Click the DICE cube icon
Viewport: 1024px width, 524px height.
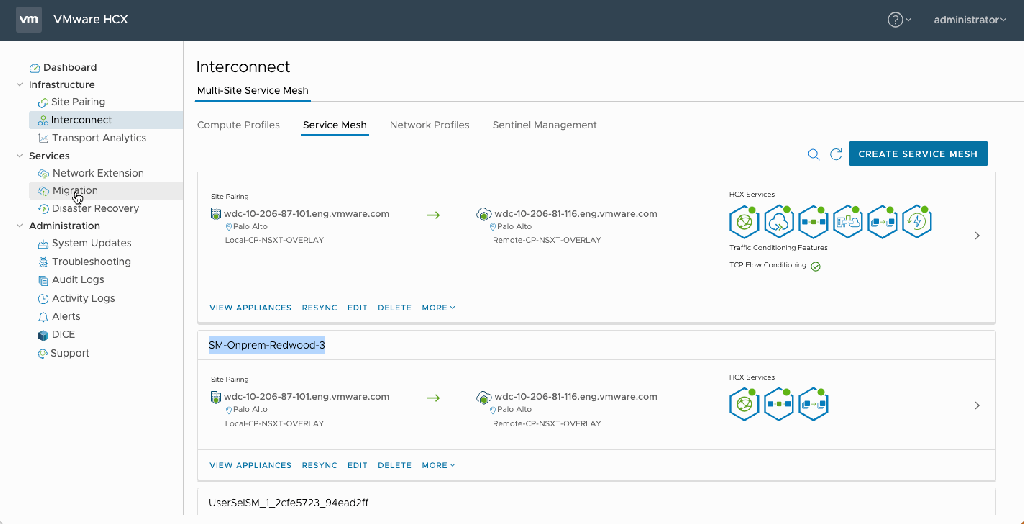coord(44,335)
